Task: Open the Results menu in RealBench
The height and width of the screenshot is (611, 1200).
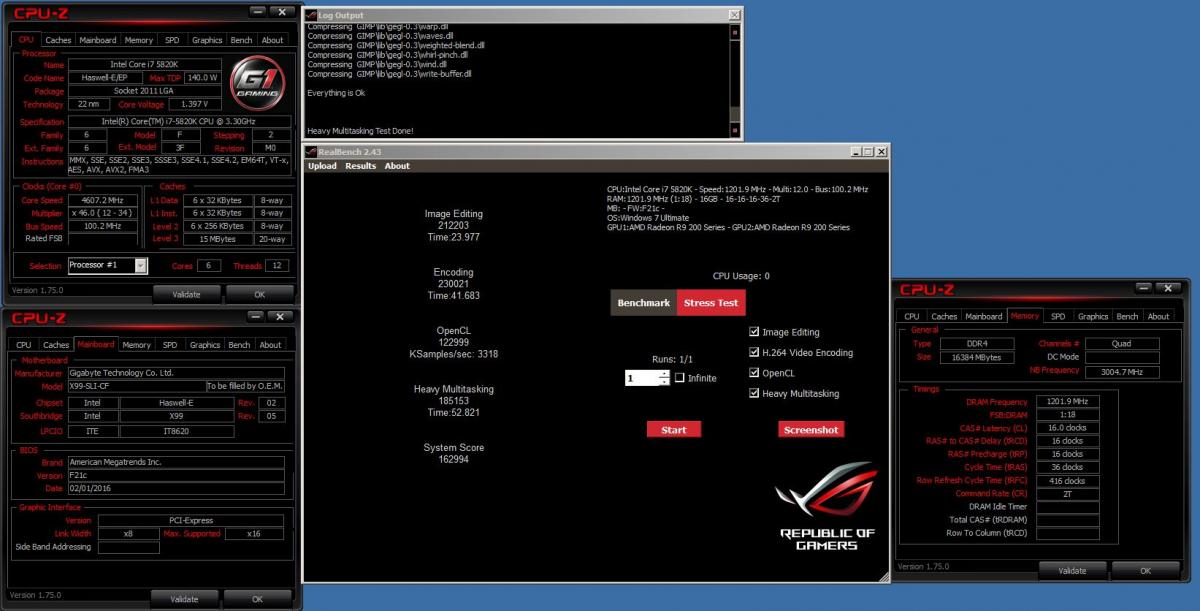Action: pos(360,166)
